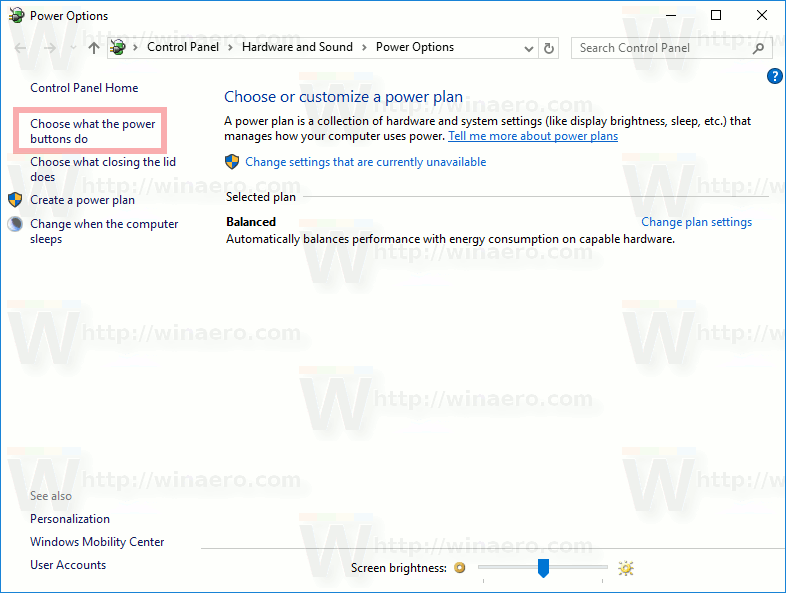Click the Screen brightness slider thumb
The height and width of the screenshot is (593, 786).
tap(543, 568)
